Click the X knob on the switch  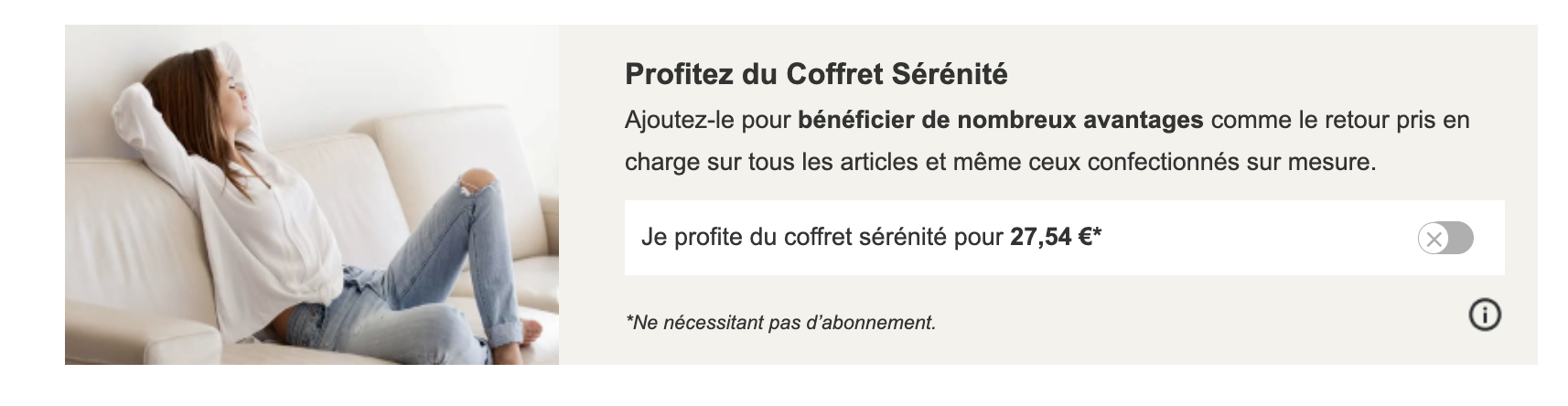(1434, 240)
